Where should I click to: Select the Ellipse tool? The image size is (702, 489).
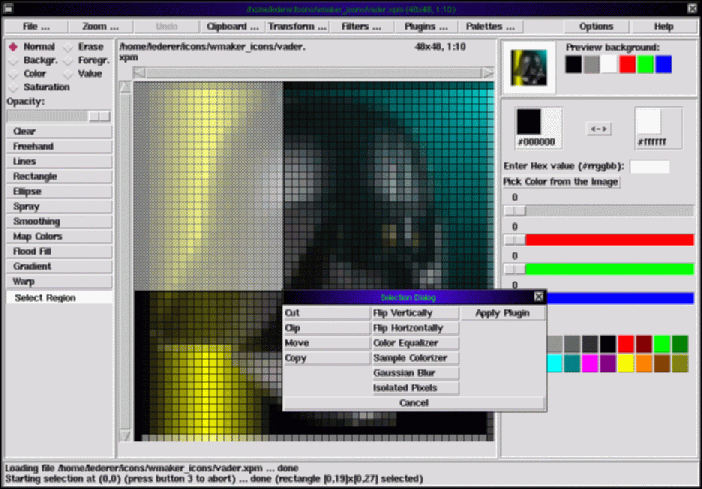(59, 192)
